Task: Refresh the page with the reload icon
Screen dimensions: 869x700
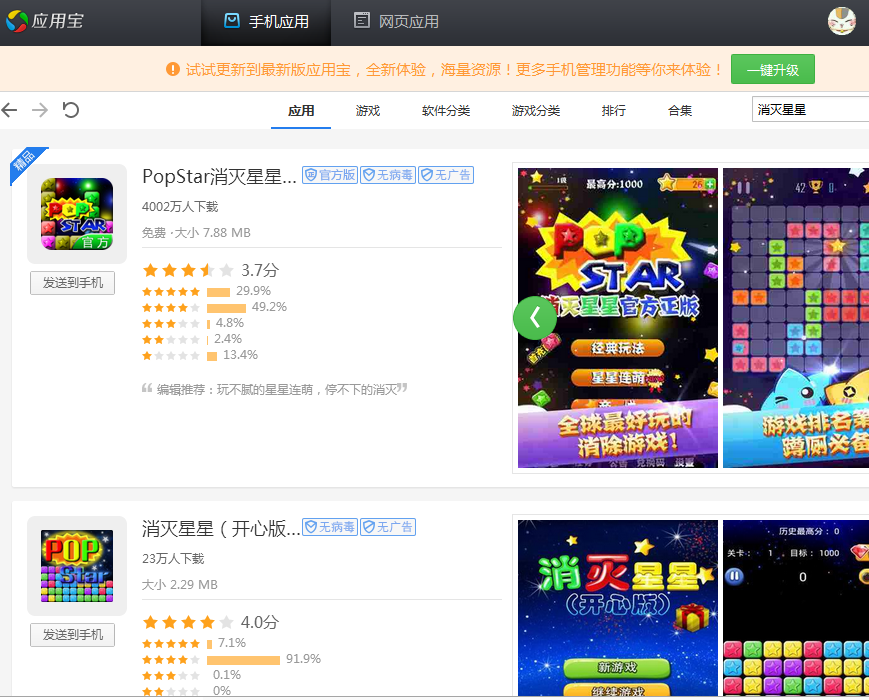Action: pos(70,110)
